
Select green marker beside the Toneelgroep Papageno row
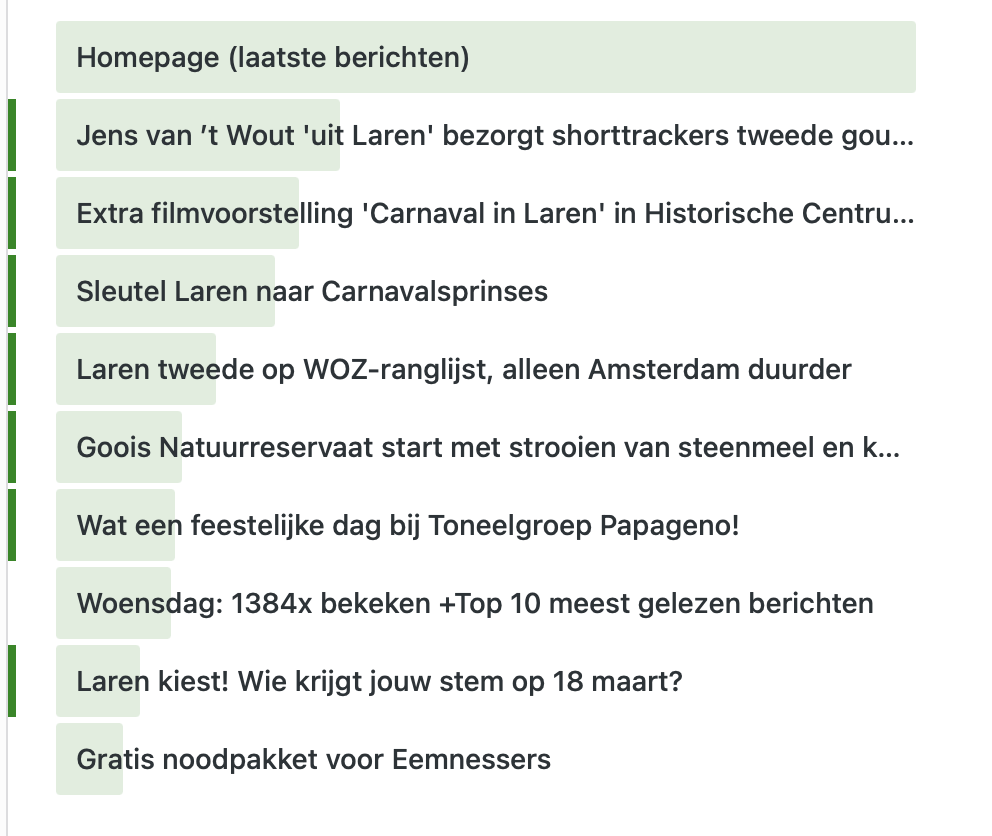(x=12, y=525)
